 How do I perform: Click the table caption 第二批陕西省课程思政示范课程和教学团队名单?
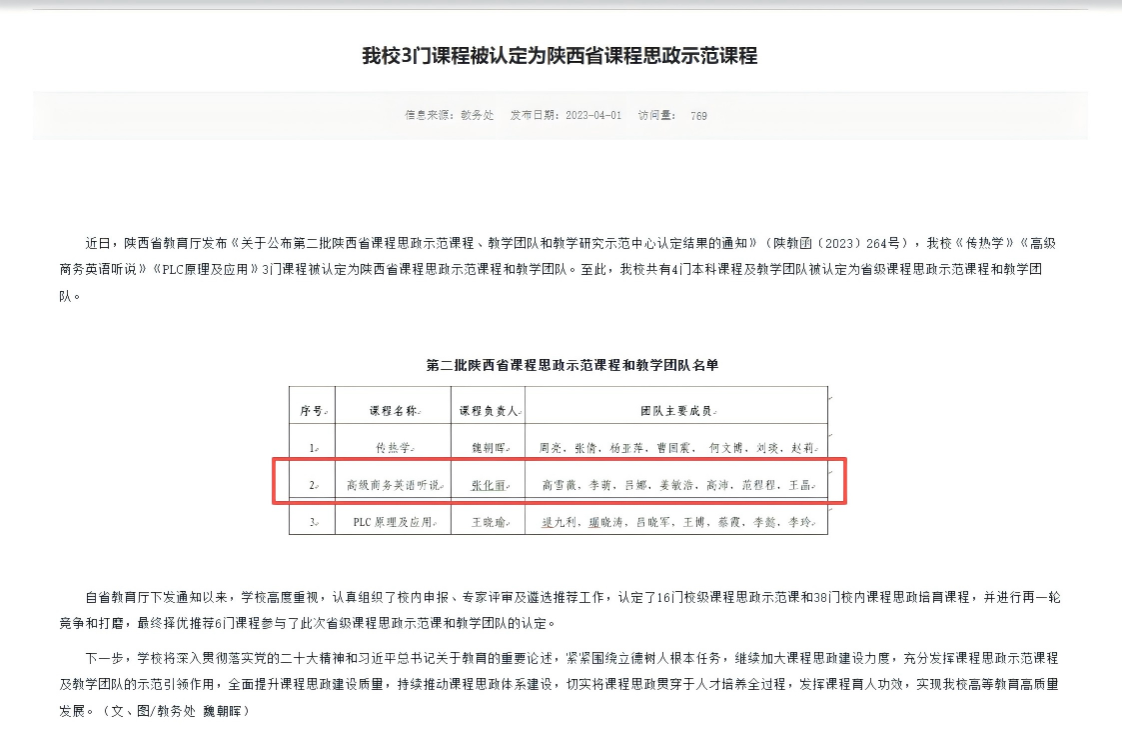572,365
